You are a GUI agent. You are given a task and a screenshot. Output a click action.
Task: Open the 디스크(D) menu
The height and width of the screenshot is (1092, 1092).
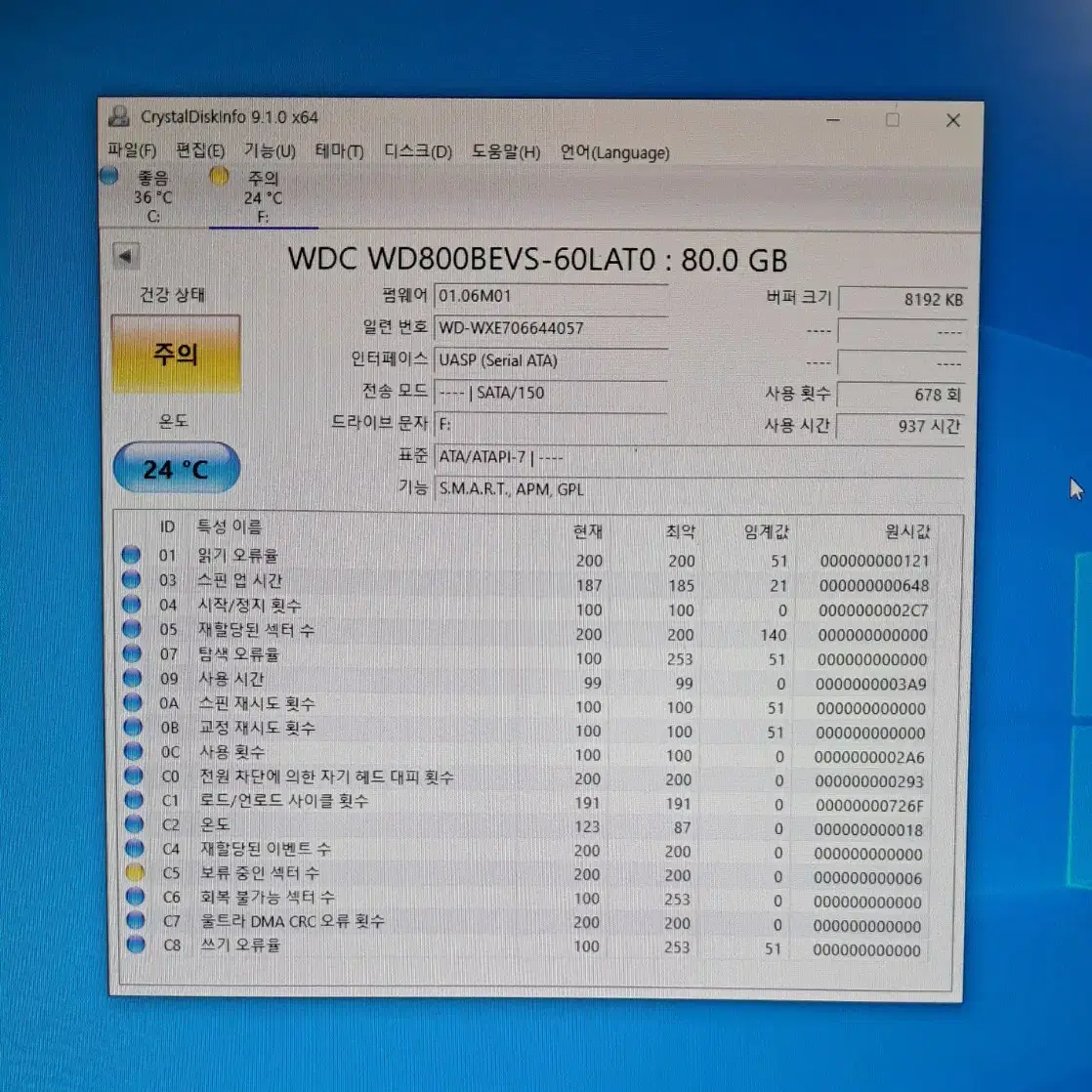click(x=418, y=151)
